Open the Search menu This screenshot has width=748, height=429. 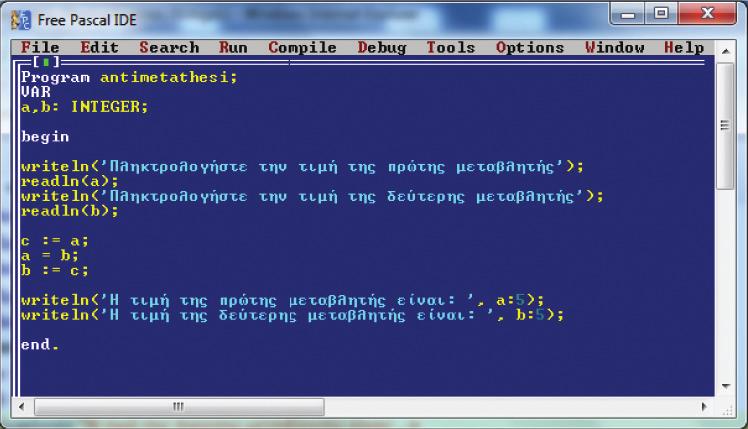pyautogui.click(x=169, y=47)
